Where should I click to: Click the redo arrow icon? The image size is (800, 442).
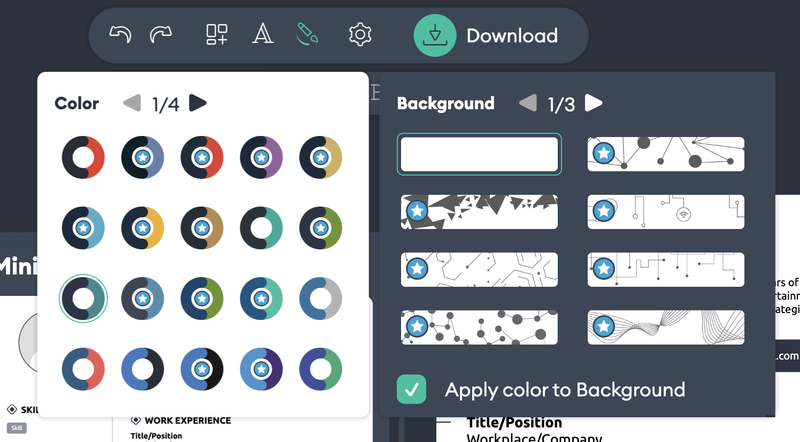160,36
